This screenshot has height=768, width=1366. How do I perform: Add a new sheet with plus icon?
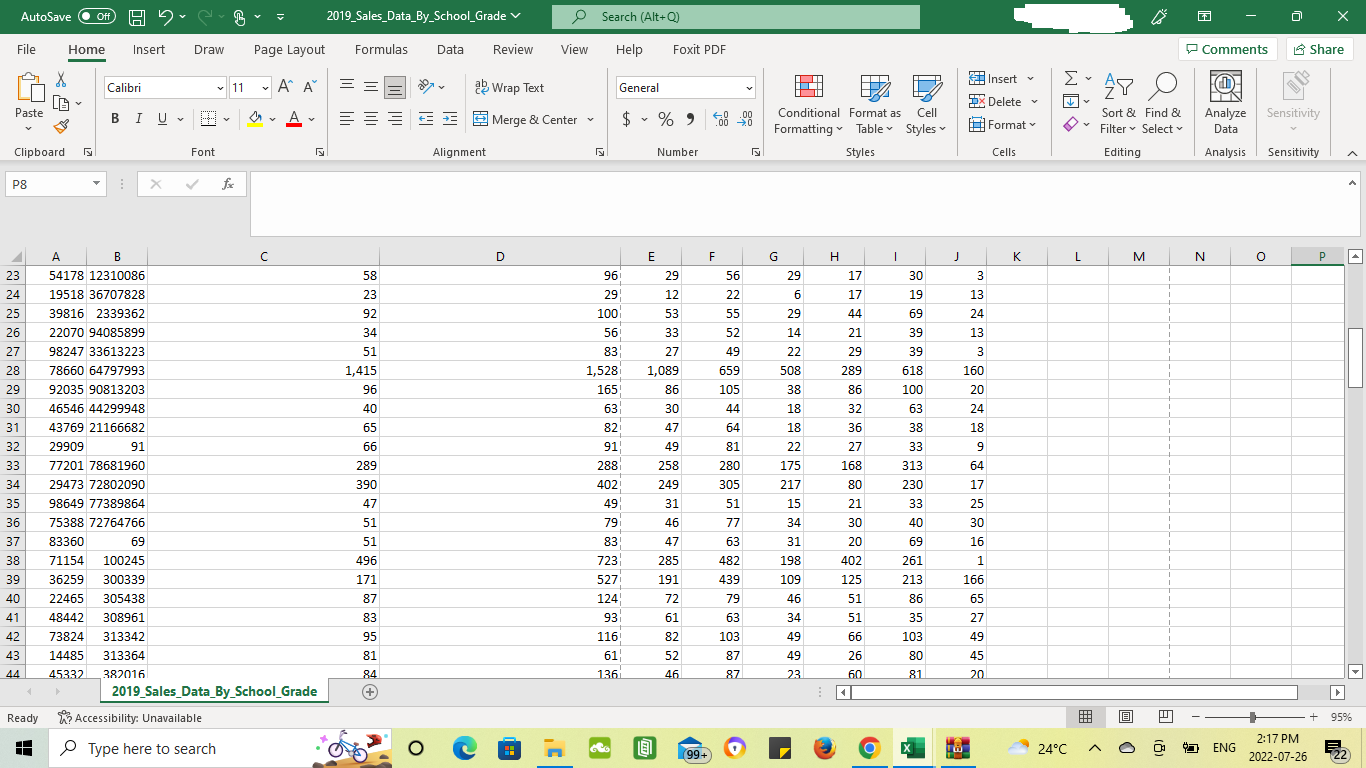coord(370,691)
